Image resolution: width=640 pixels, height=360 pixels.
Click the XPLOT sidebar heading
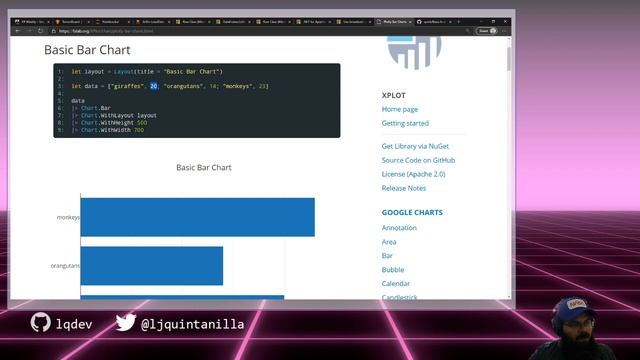[x=393, y=96]
